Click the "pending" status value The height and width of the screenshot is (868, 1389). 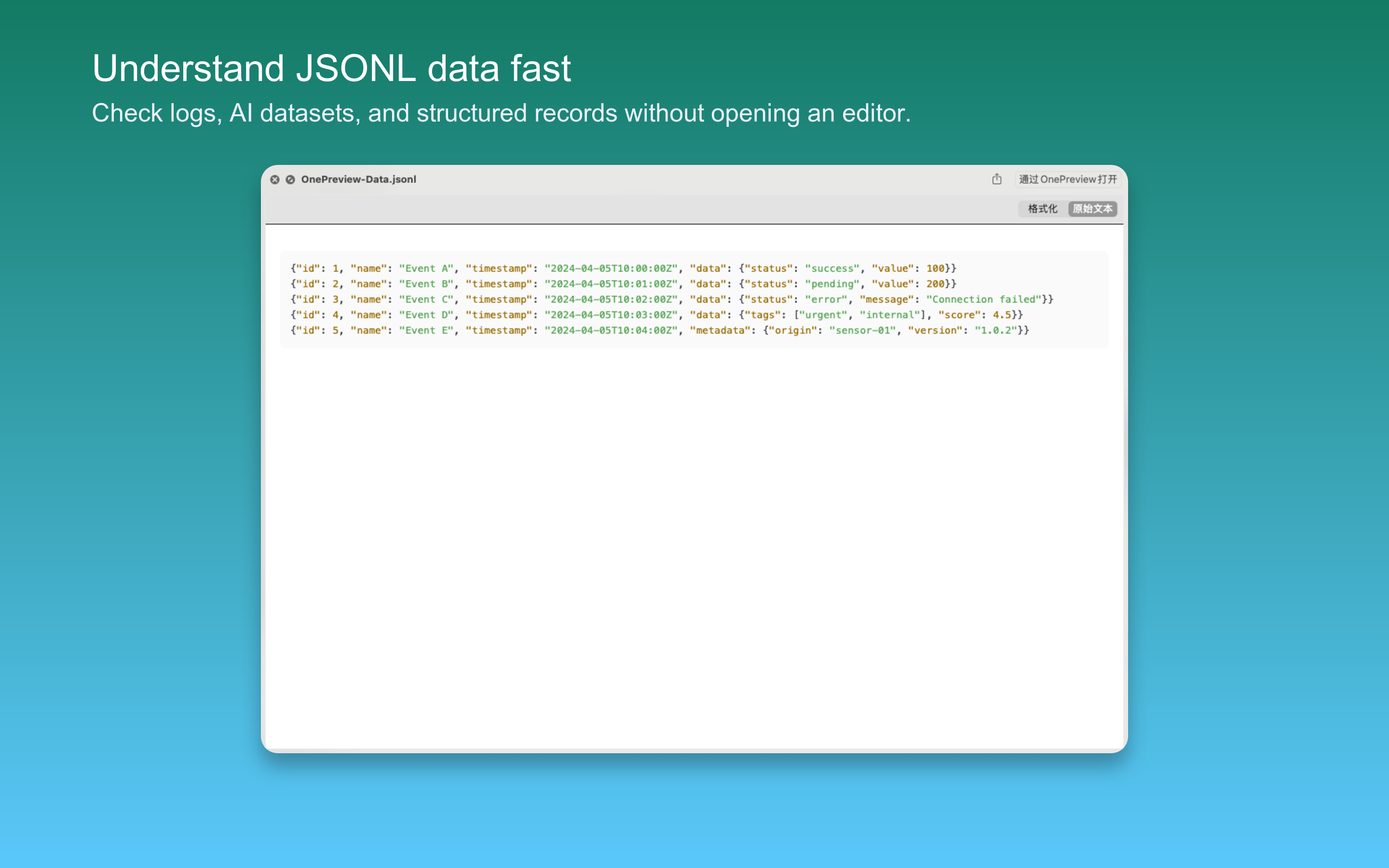pos(832,284)
